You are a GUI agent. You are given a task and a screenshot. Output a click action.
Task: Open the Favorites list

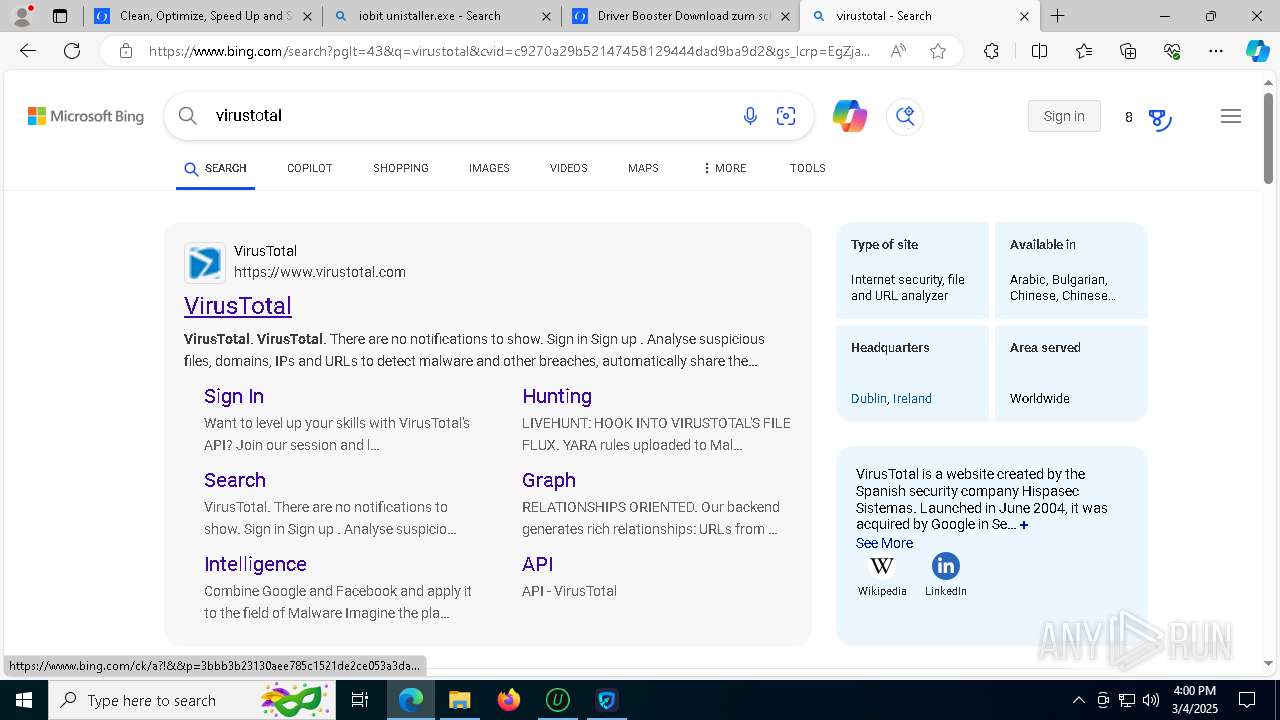pos(1084,51)
